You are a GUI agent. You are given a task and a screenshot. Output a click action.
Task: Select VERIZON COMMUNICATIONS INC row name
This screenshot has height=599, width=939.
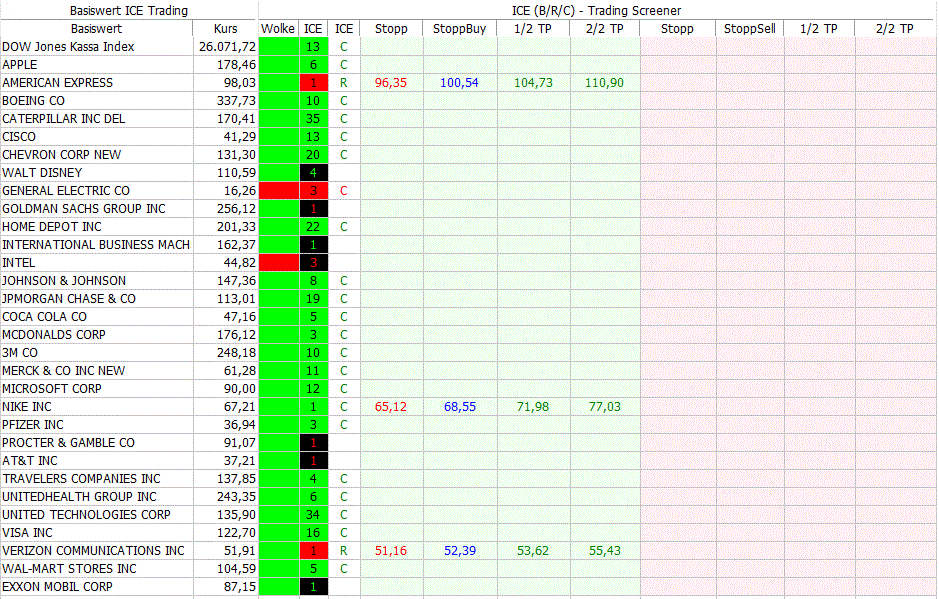pos(93,550)
